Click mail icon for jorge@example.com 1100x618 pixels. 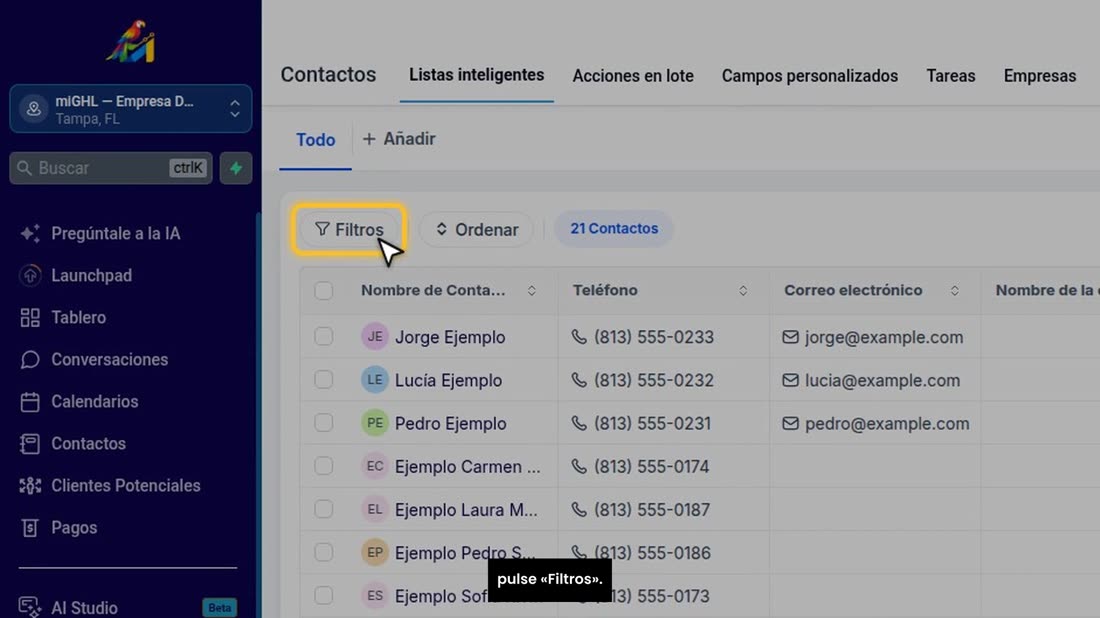tap(791, 337)
